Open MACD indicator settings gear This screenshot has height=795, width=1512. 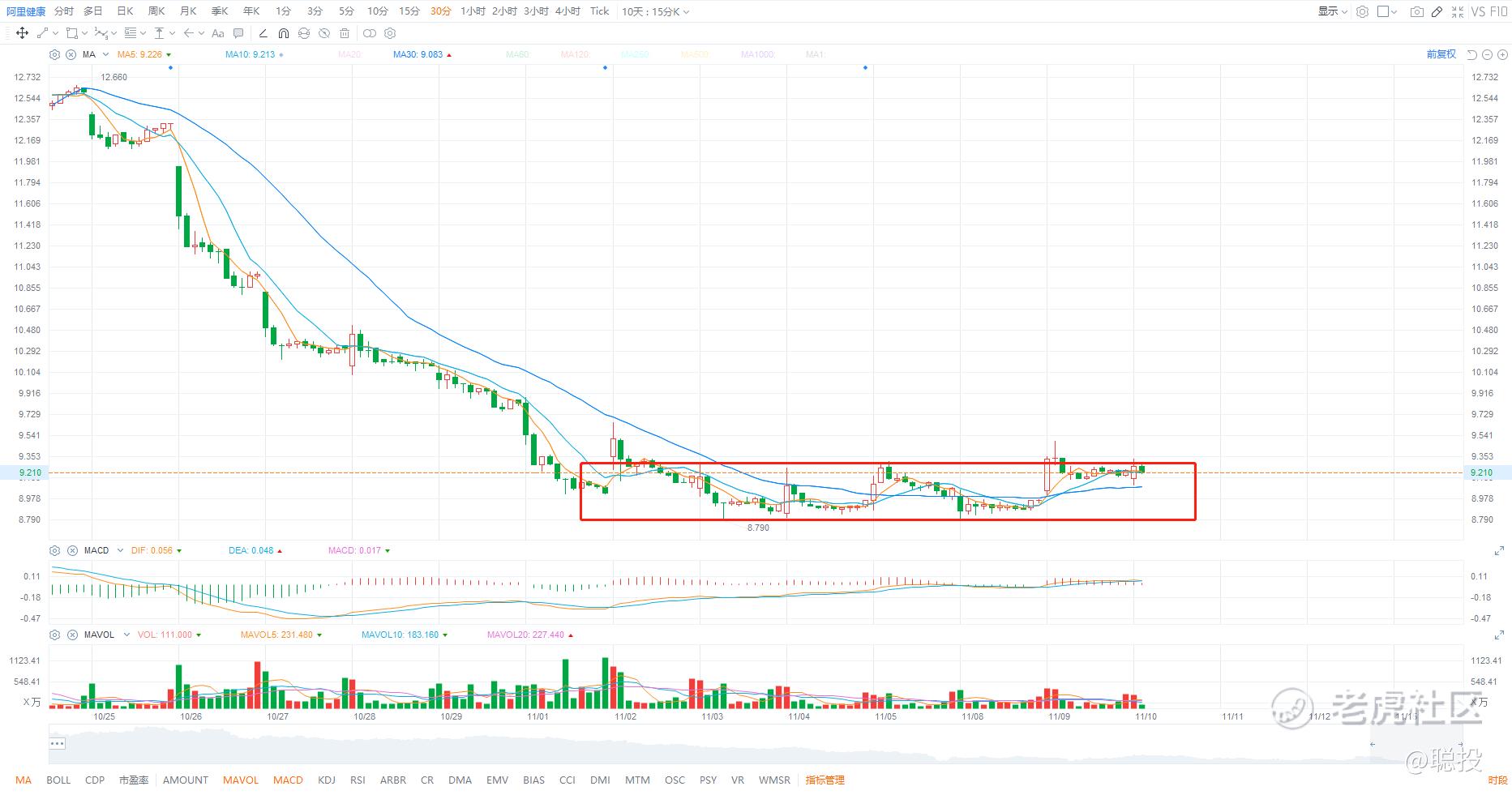coord(54,550)
